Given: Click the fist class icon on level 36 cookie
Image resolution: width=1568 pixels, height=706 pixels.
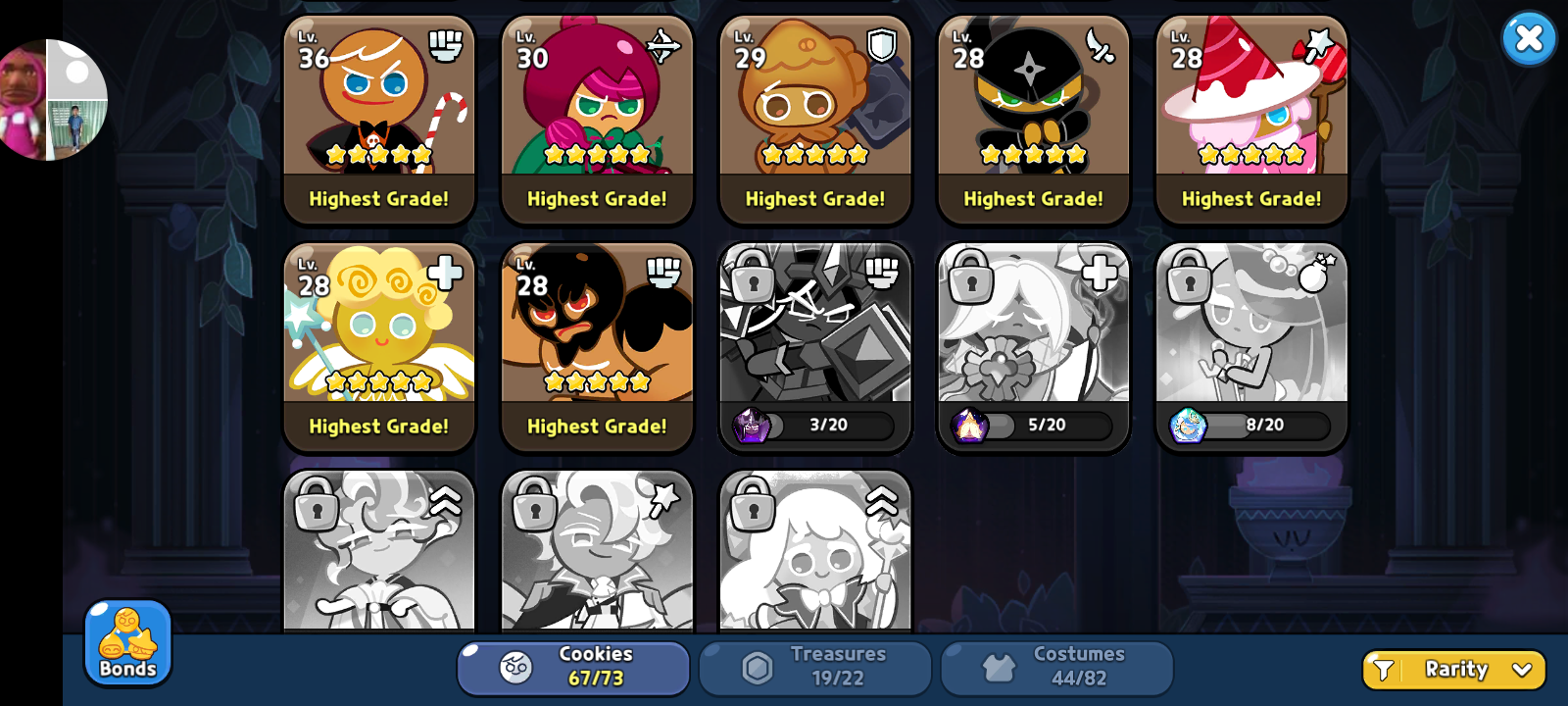Looking at the screenshot, I should [446, 45].
